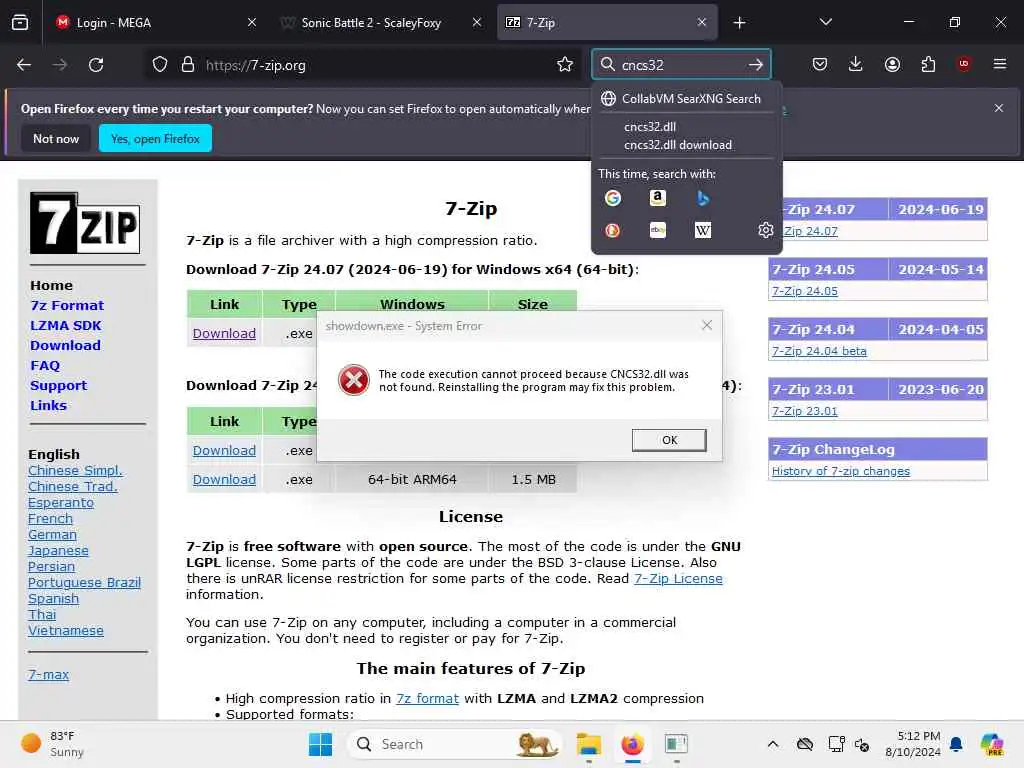The image size is (1024, 768).
Task: Click the Windows taskbar Search box
Action: (x=455, y=744)
